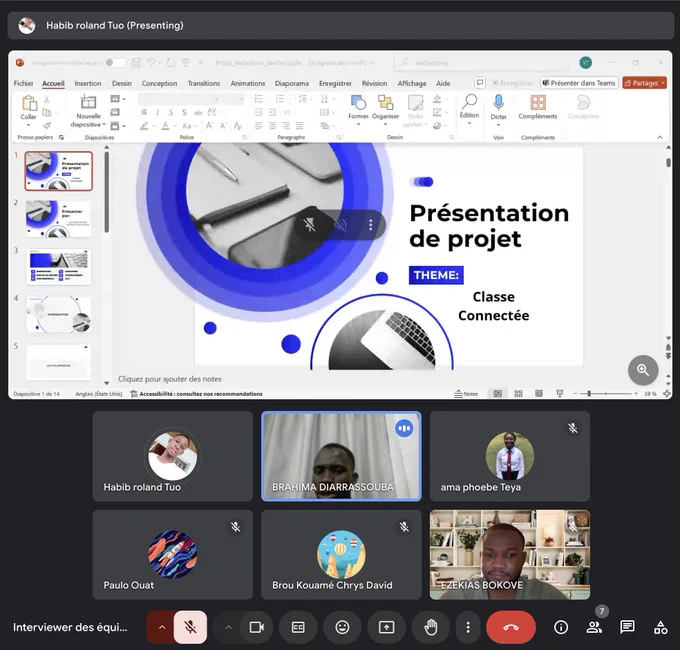Start slideshow icon in status bar

tap(559, 393)
